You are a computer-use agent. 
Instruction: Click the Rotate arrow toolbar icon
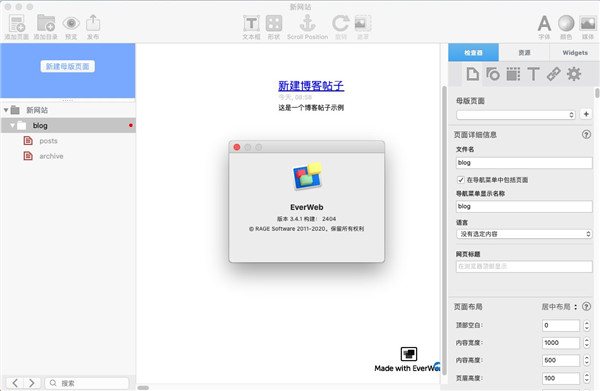(341, 24)
